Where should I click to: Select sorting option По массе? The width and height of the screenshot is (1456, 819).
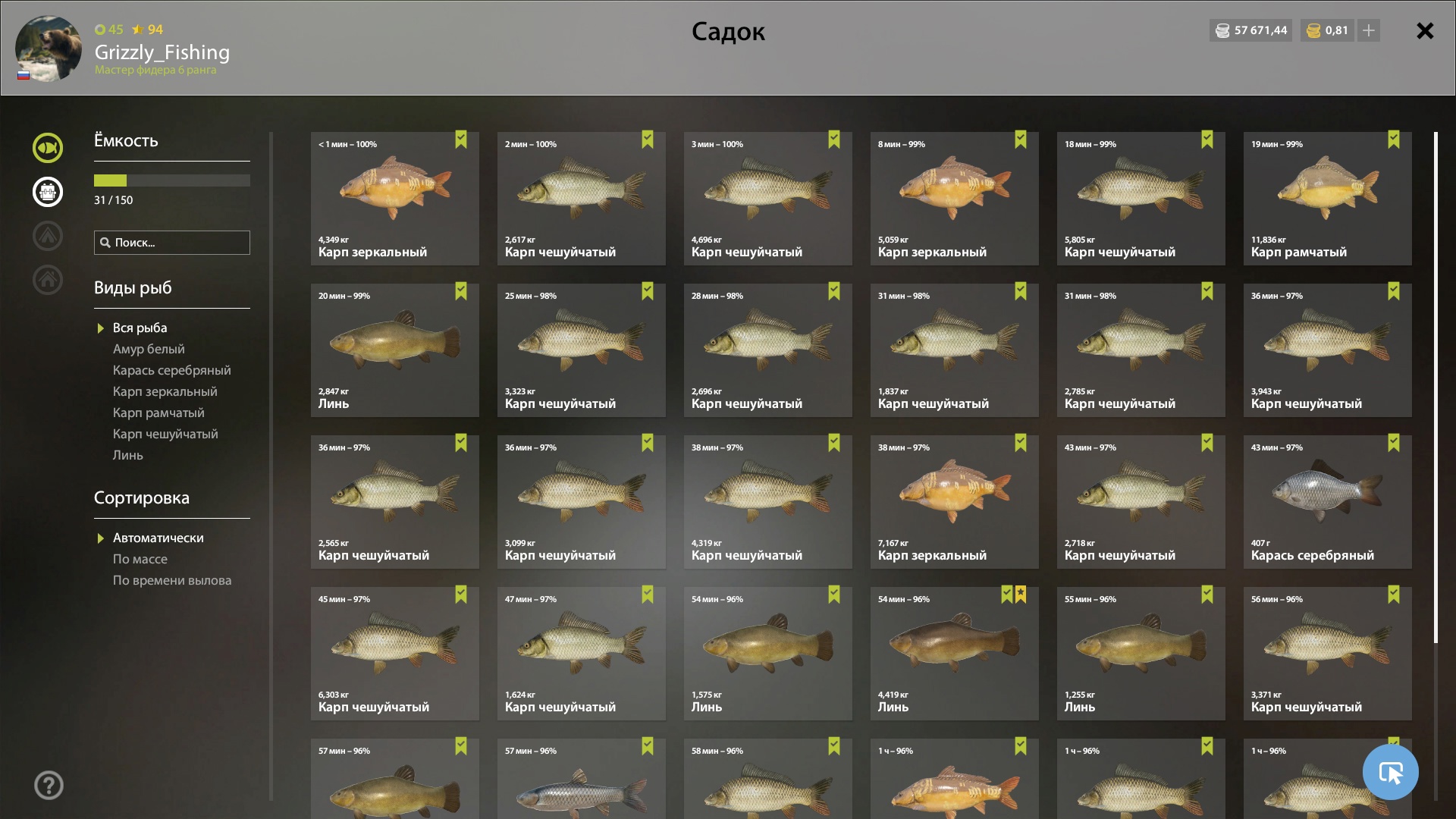coord(140,559)
